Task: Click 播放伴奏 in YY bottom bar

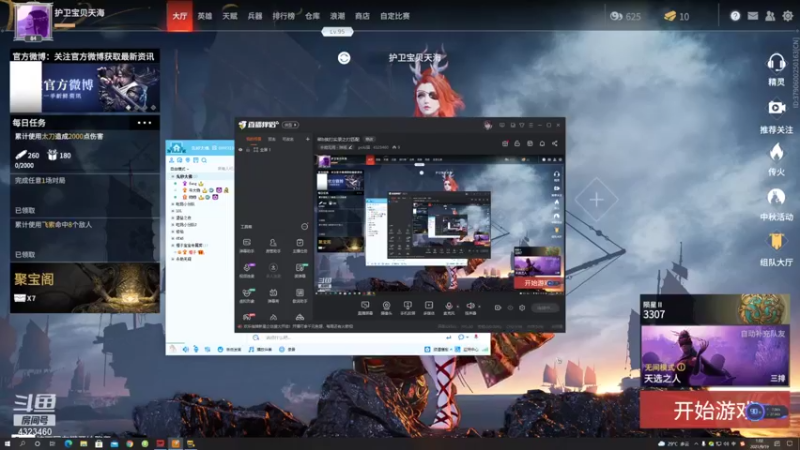Action: click(x=260, y=349)
